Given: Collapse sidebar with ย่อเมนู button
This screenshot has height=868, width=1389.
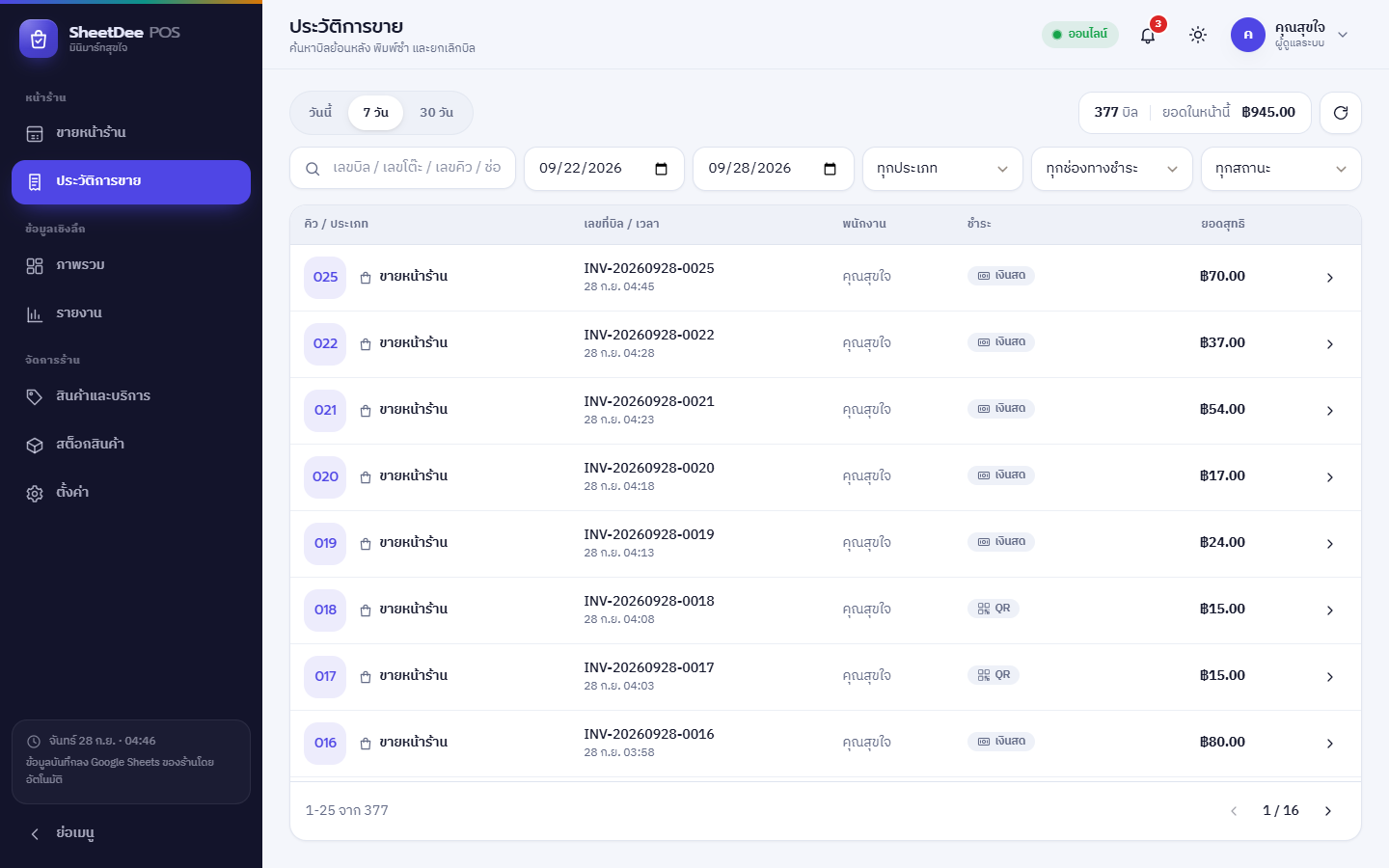Looking at the screenshot, I should [131, 834].
